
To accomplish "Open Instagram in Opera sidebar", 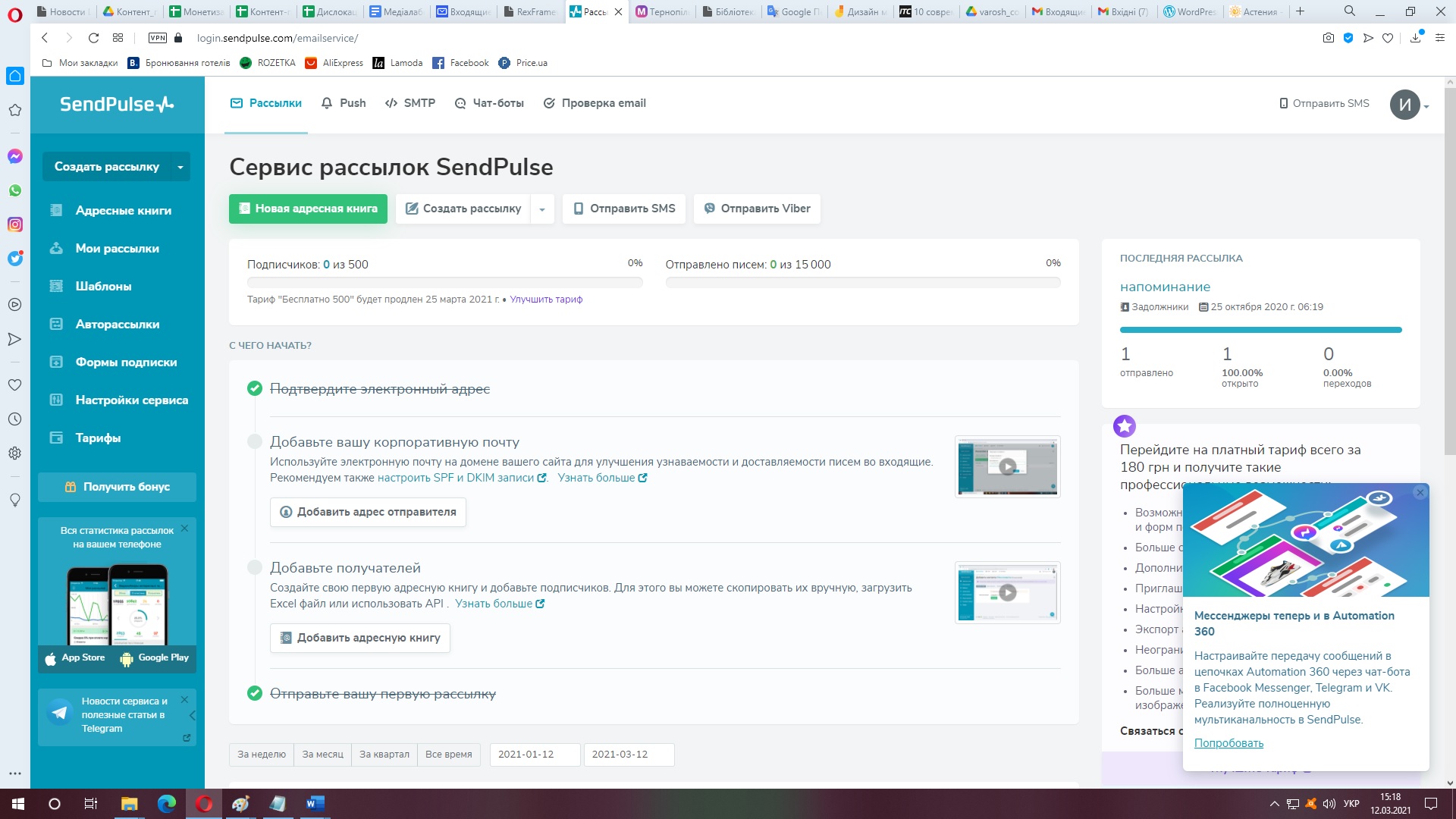I will pos(15,224).
